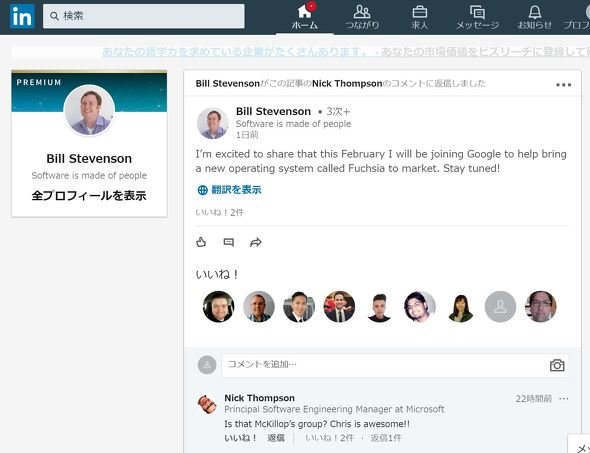Click the 返信1件 reply count
This screenshot has height=453, width=590.
[386, 438]
